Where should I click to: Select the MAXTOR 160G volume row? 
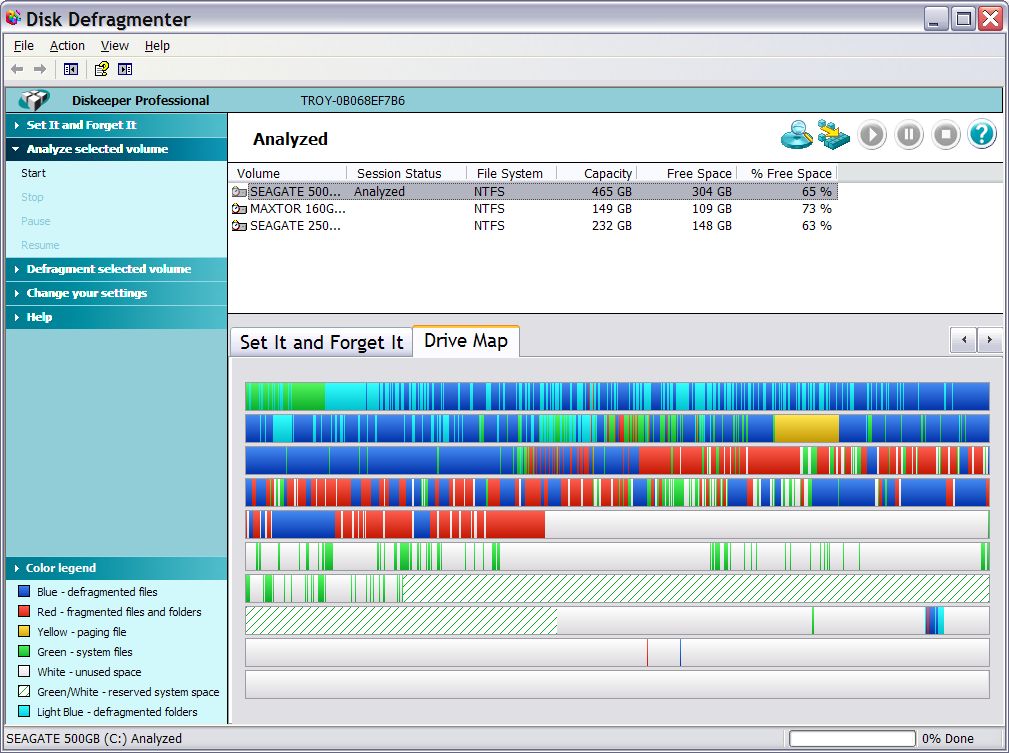pos(297,209)
